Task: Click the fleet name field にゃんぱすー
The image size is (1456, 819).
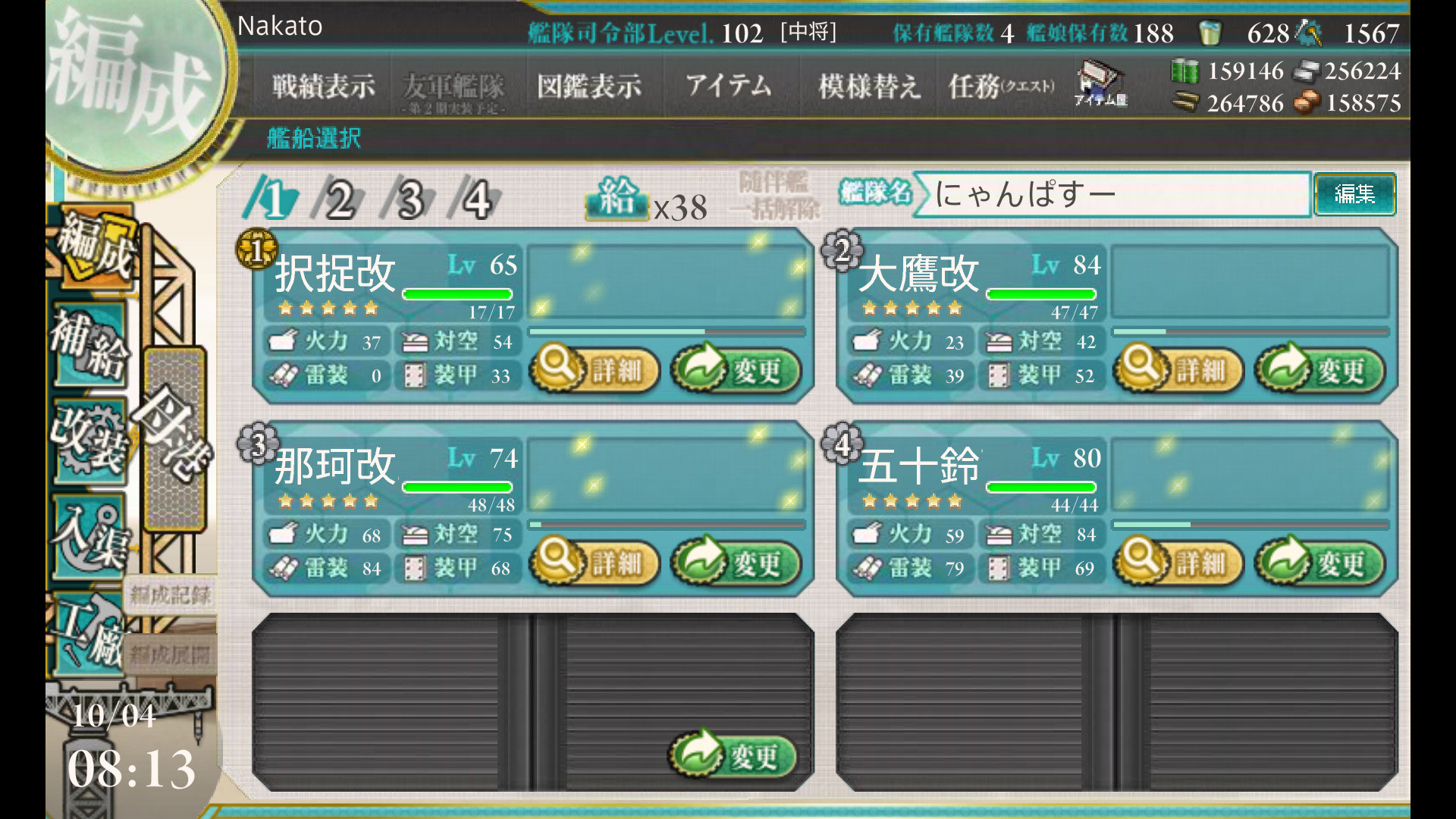Action: 1113,194
